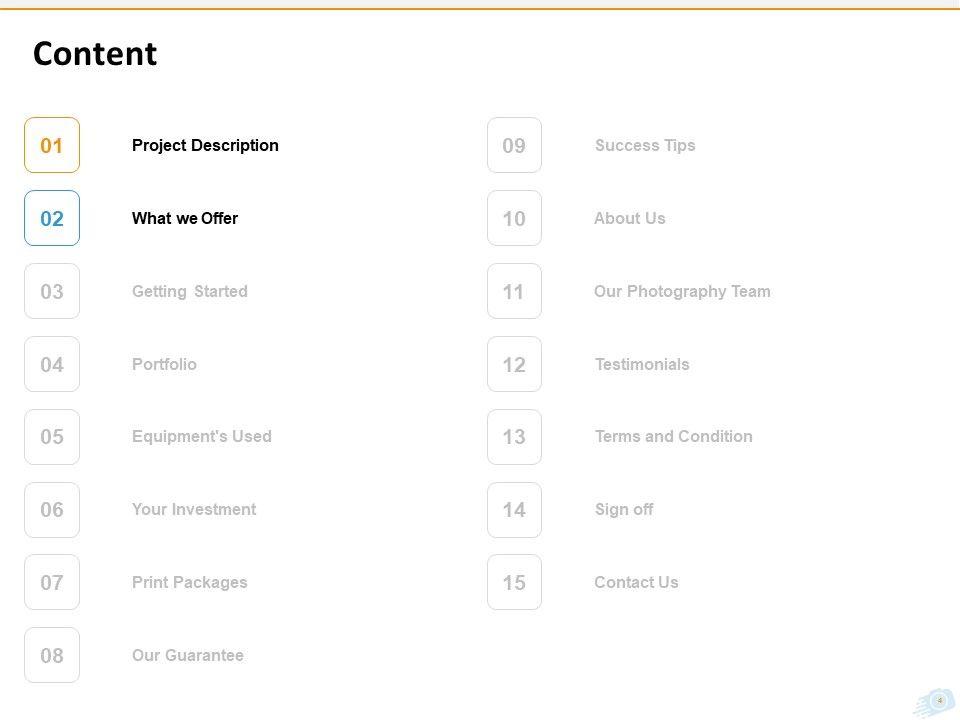The width and height of the screenshot is (960, 720).
Task: Click the Content slide title
Action: tap(95, 53)
